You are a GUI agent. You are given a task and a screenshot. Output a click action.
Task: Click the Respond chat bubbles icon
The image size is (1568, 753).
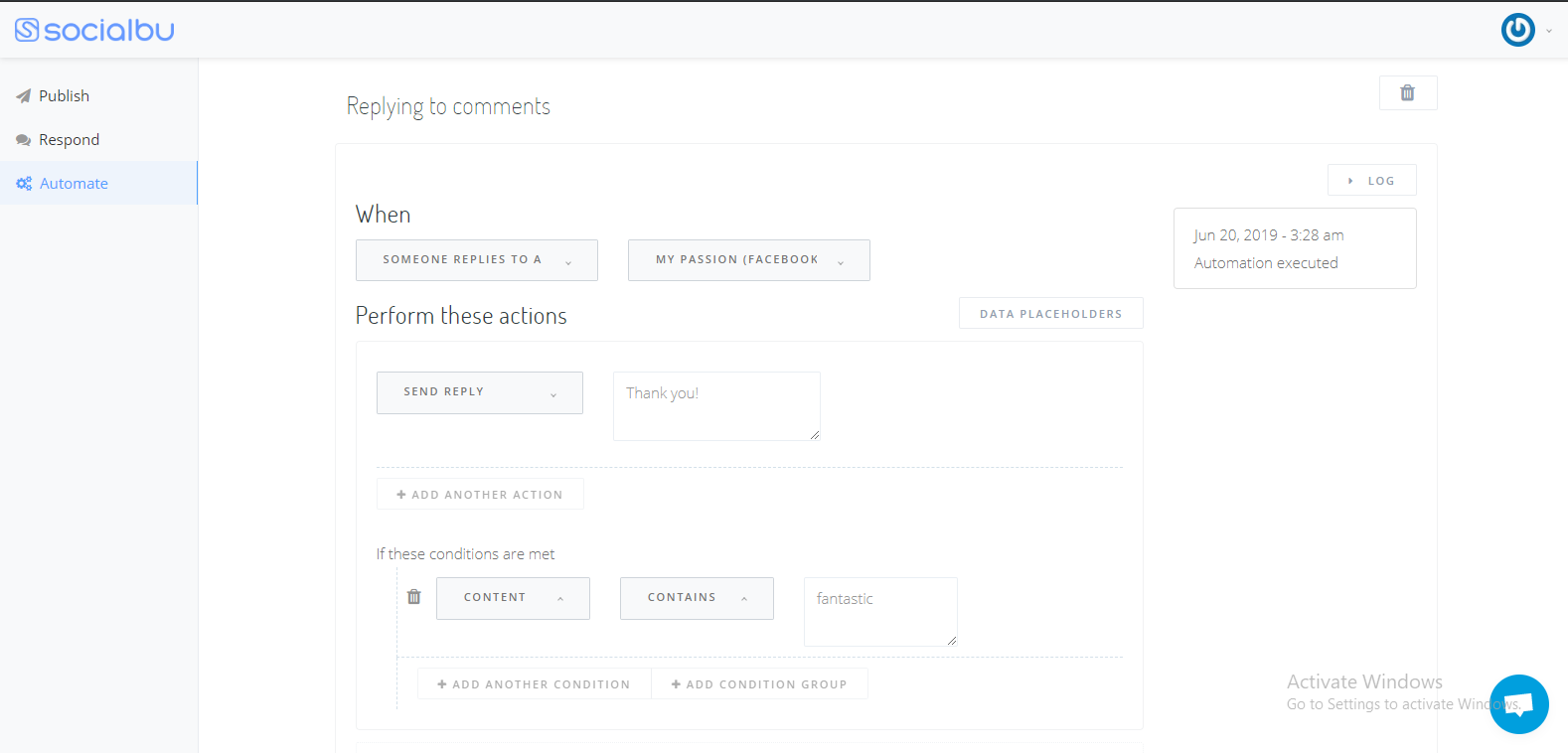[23, 140]
